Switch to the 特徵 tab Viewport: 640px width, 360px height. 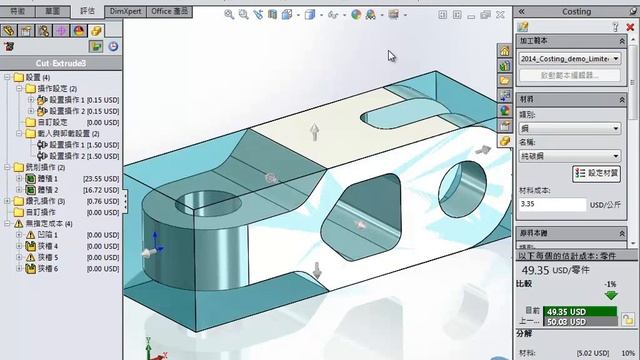click(x=17, y=11)
